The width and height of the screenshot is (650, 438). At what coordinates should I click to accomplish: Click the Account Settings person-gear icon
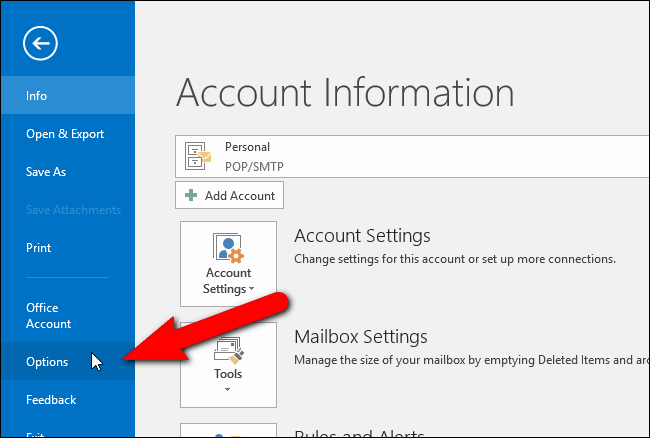pyautogui.click(x=228, y=248)
